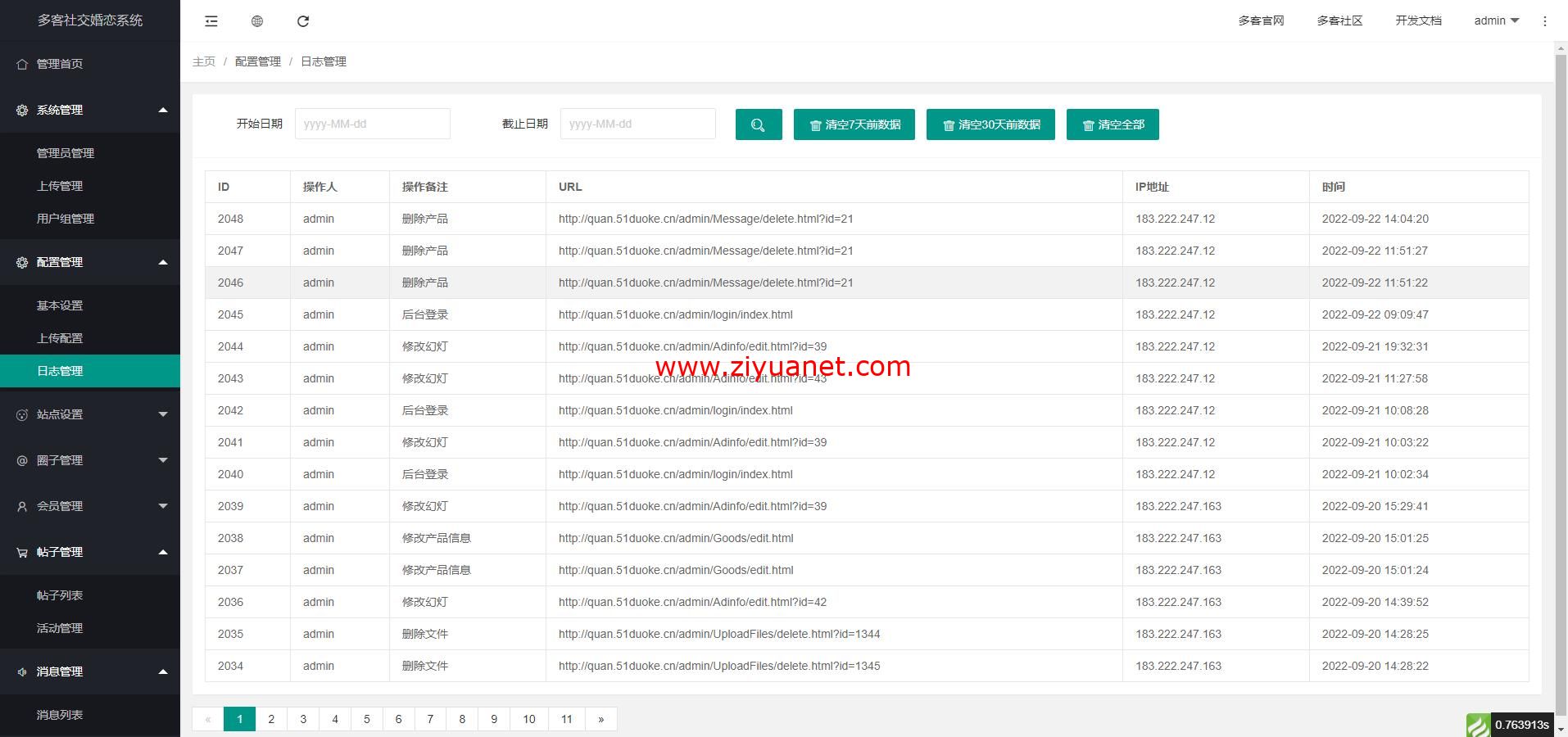This screenshot has height=737, width=1568.
Task: Click the cart icon beside 帖子管理
Action: pos(22,553)
